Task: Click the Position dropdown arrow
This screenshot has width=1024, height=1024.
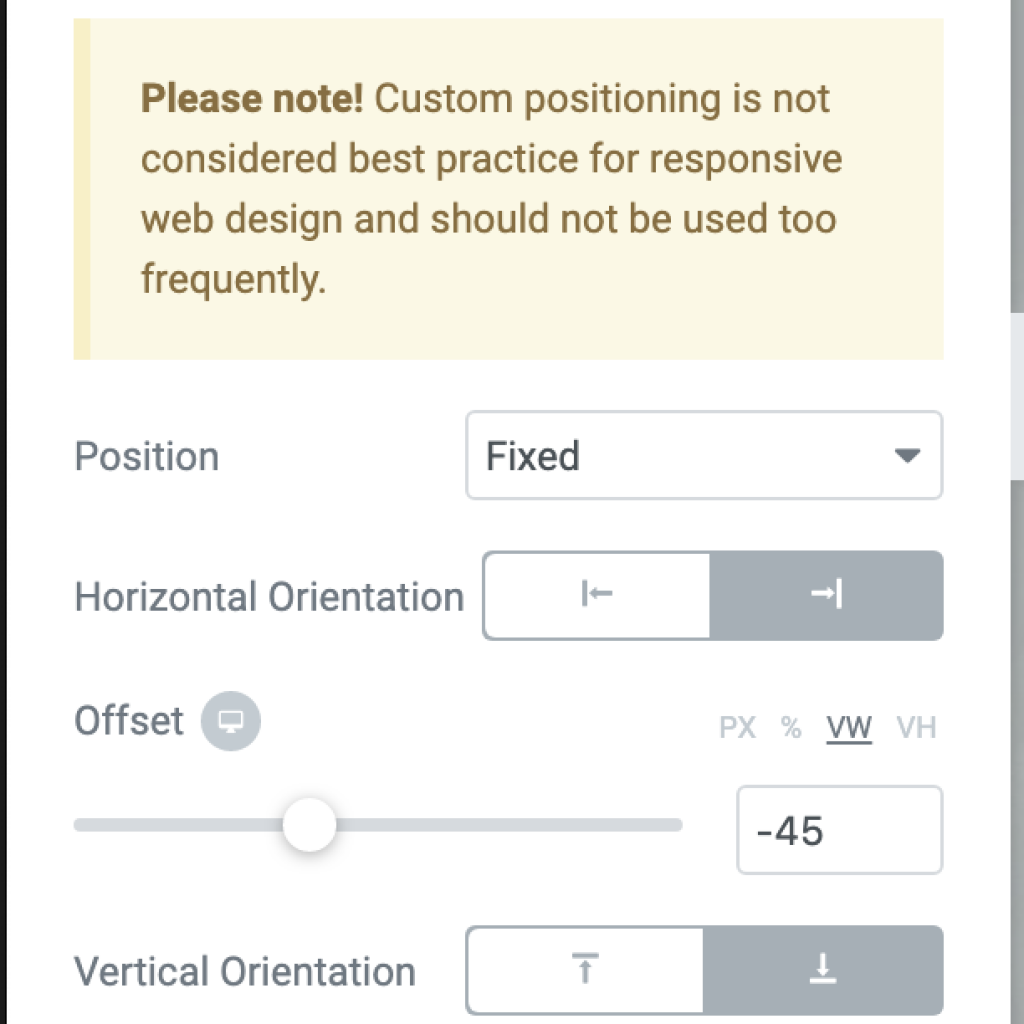Action: click(907, 455)
